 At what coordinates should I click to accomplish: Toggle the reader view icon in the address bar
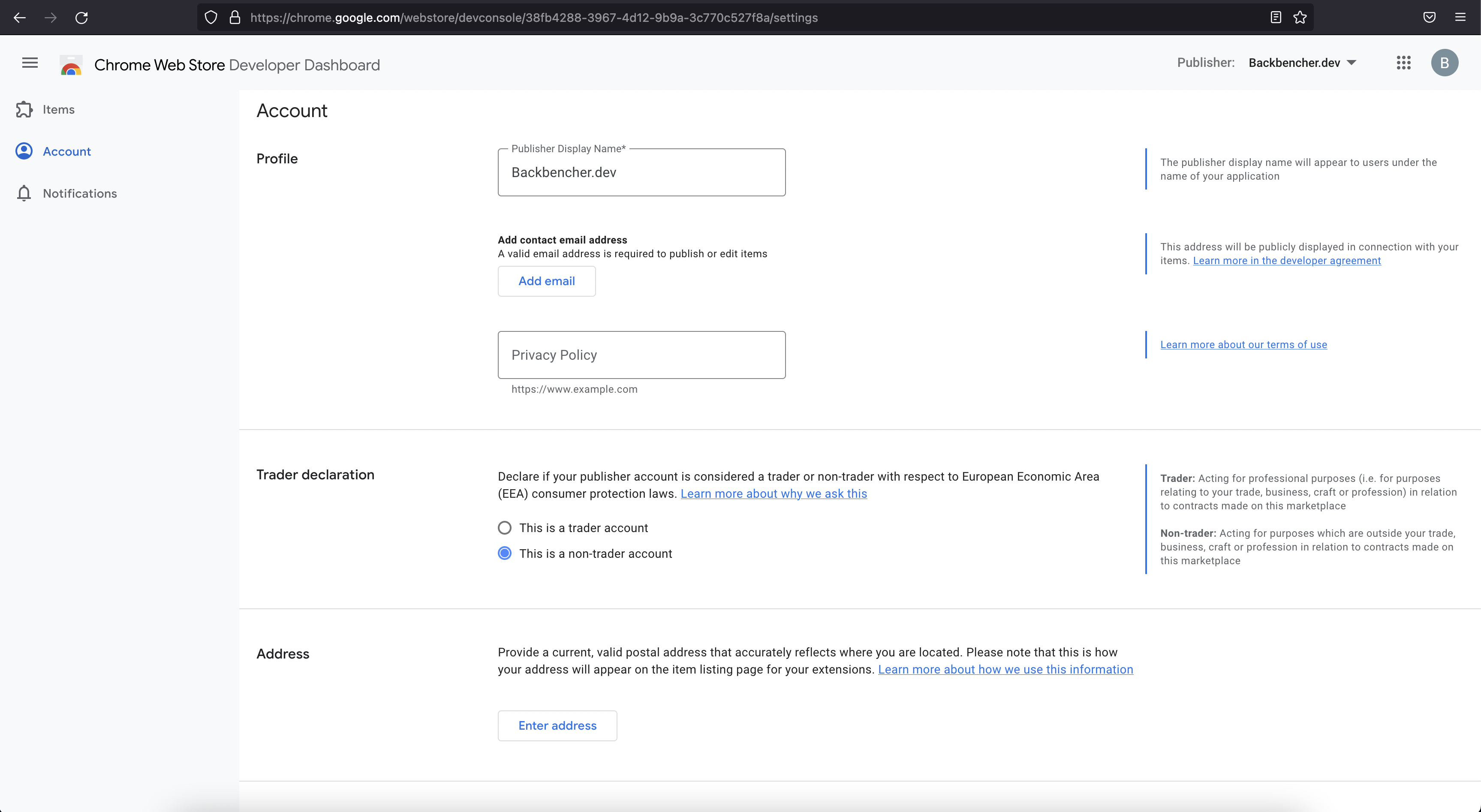pyautogui.click(x=1275, y=18)
